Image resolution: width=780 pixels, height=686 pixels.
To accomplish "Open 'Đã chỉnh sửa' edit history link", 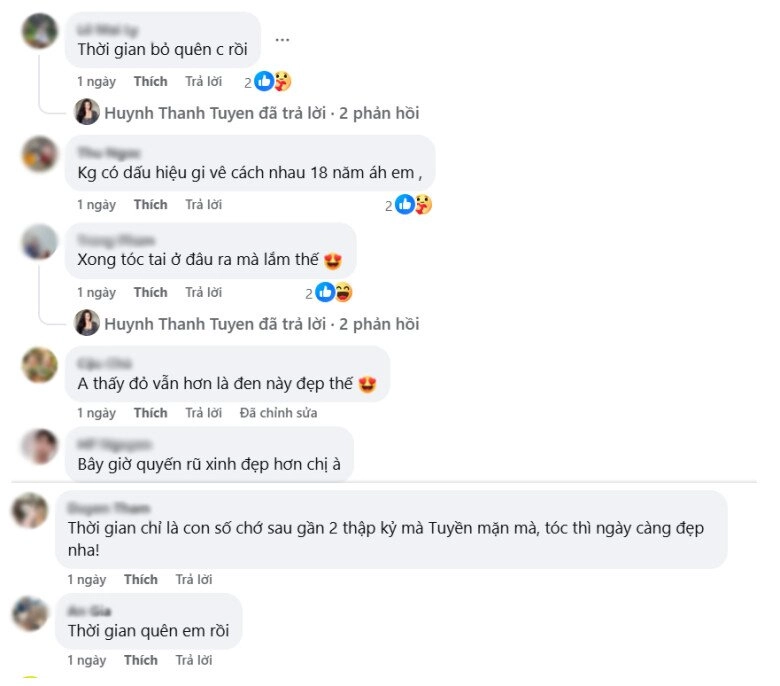I will click(x=278, y=413).
